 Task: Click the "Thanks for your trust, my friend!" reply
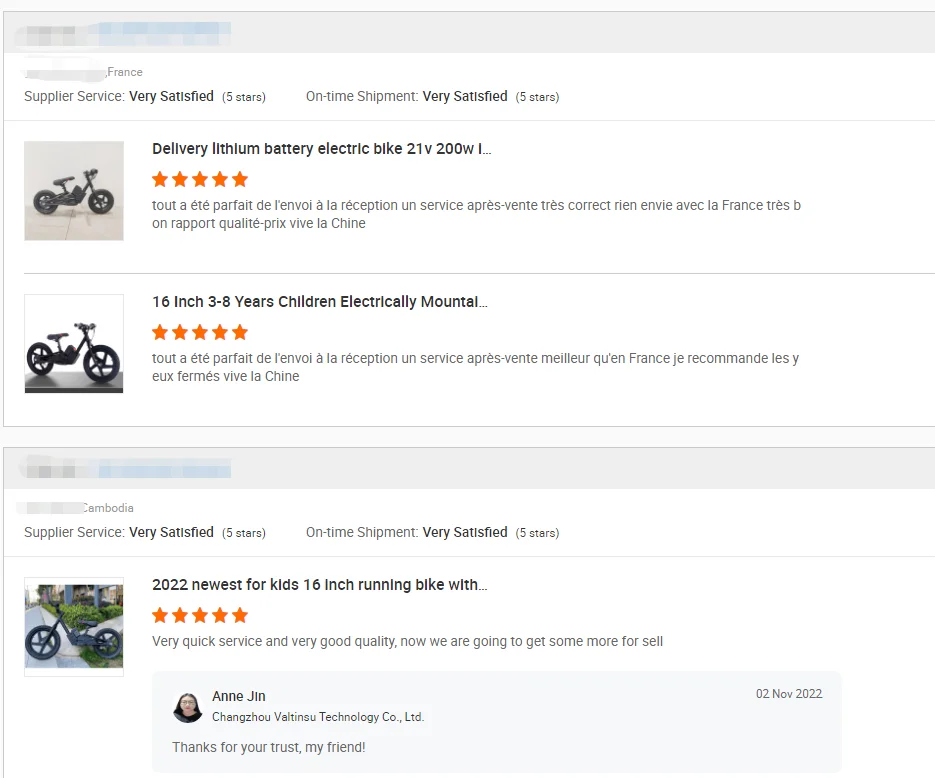268,747
